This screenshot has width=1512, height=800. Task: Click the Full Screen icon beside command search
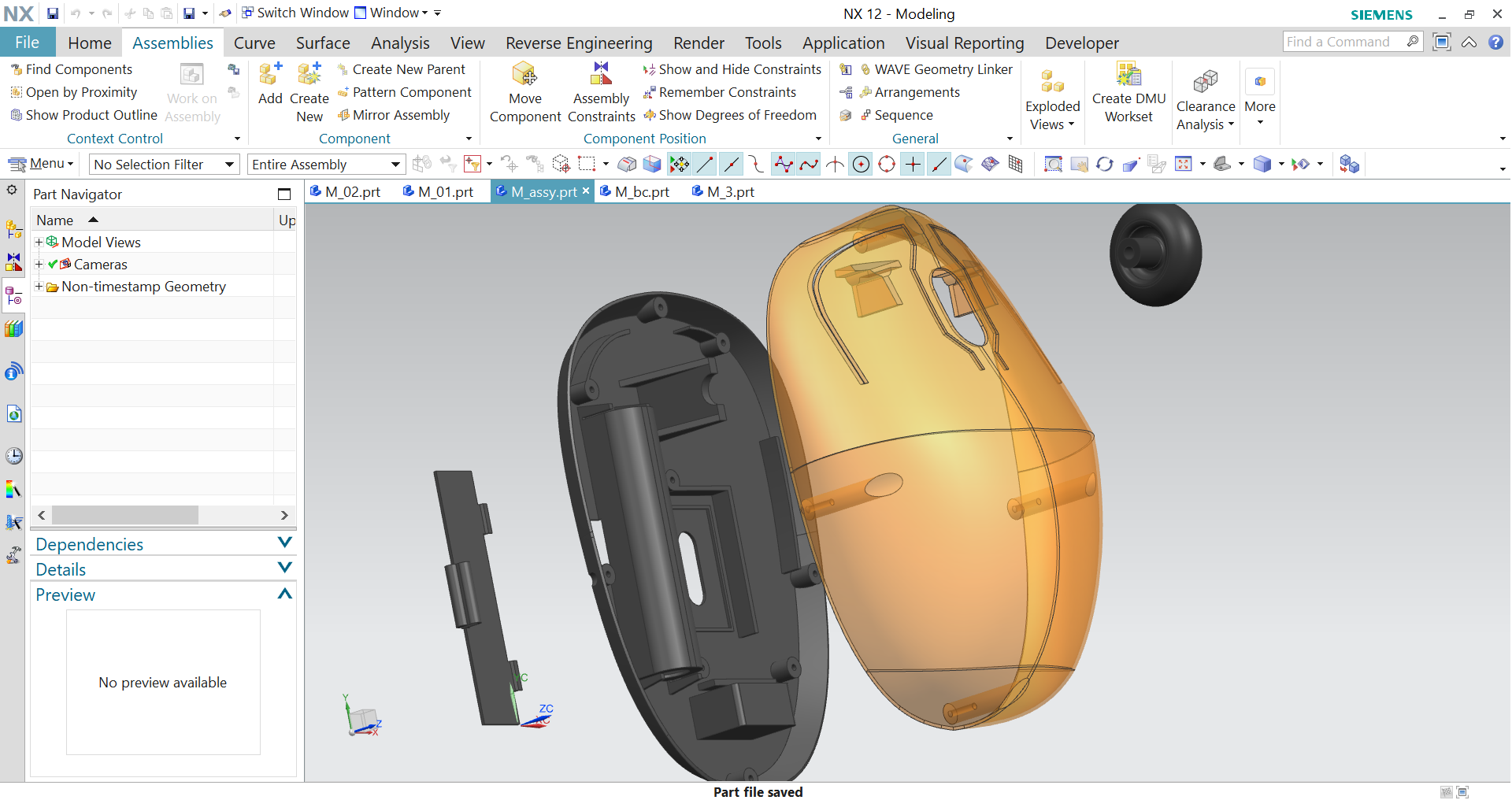(x=1442, y=43)
